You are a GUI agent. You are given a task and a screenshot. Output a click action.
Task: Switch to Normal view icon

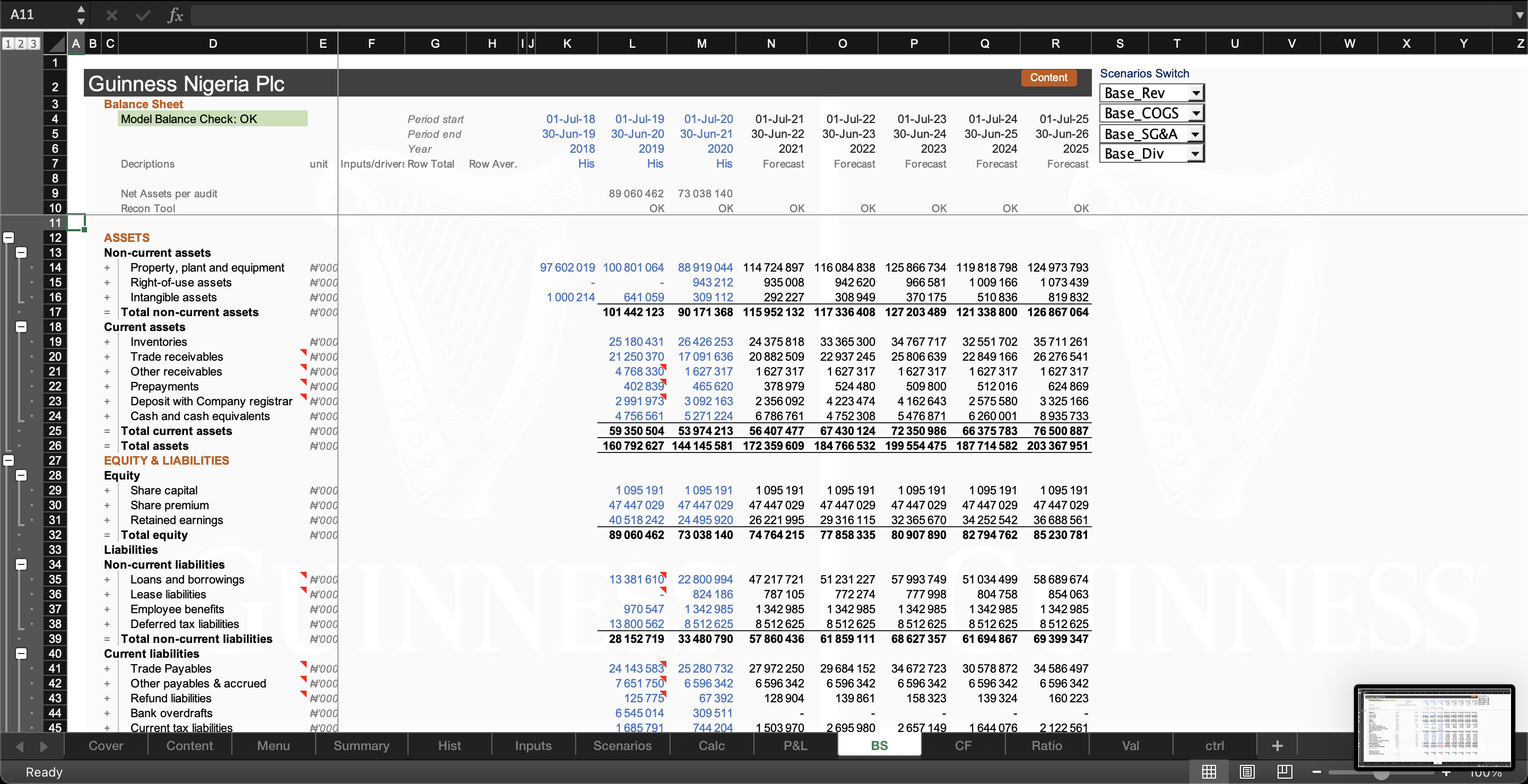pyautogui.click(x=1209, y=772)
